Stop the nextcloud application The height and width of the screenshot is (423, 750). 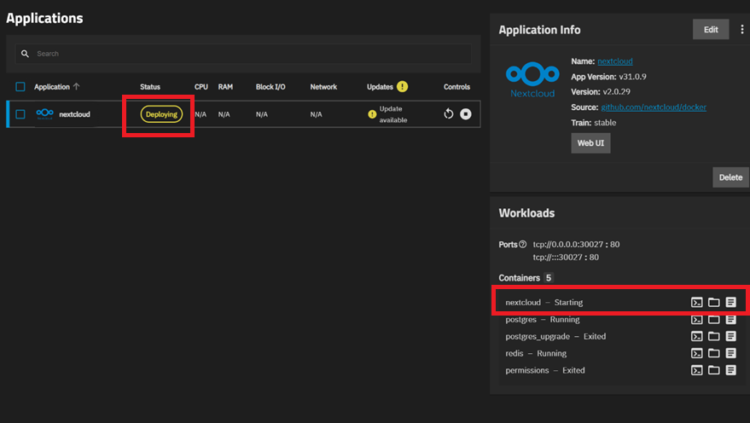(466, 114)
